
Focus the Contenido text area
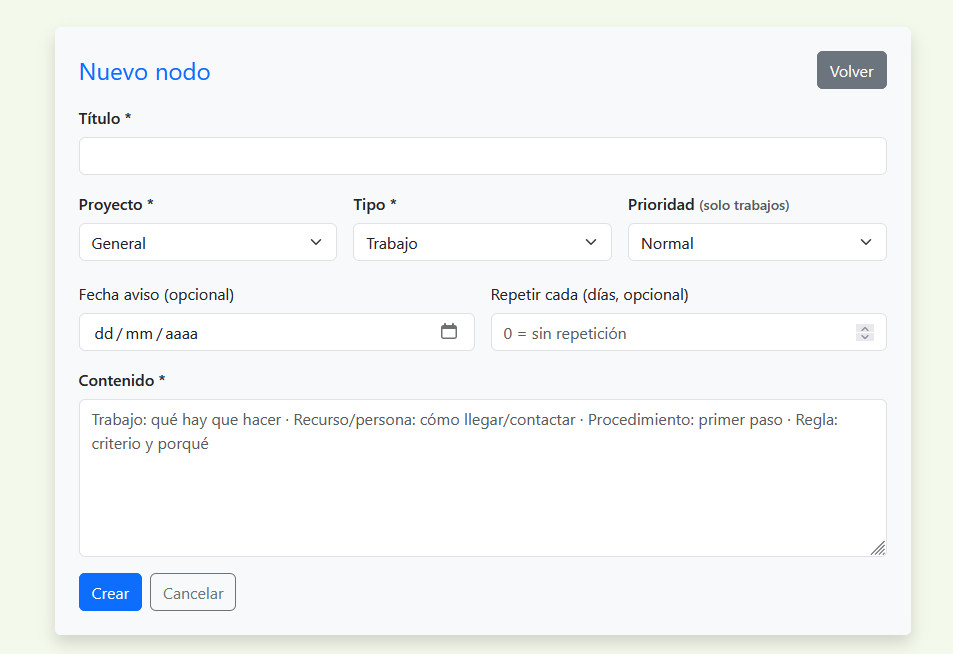[483, 478]
